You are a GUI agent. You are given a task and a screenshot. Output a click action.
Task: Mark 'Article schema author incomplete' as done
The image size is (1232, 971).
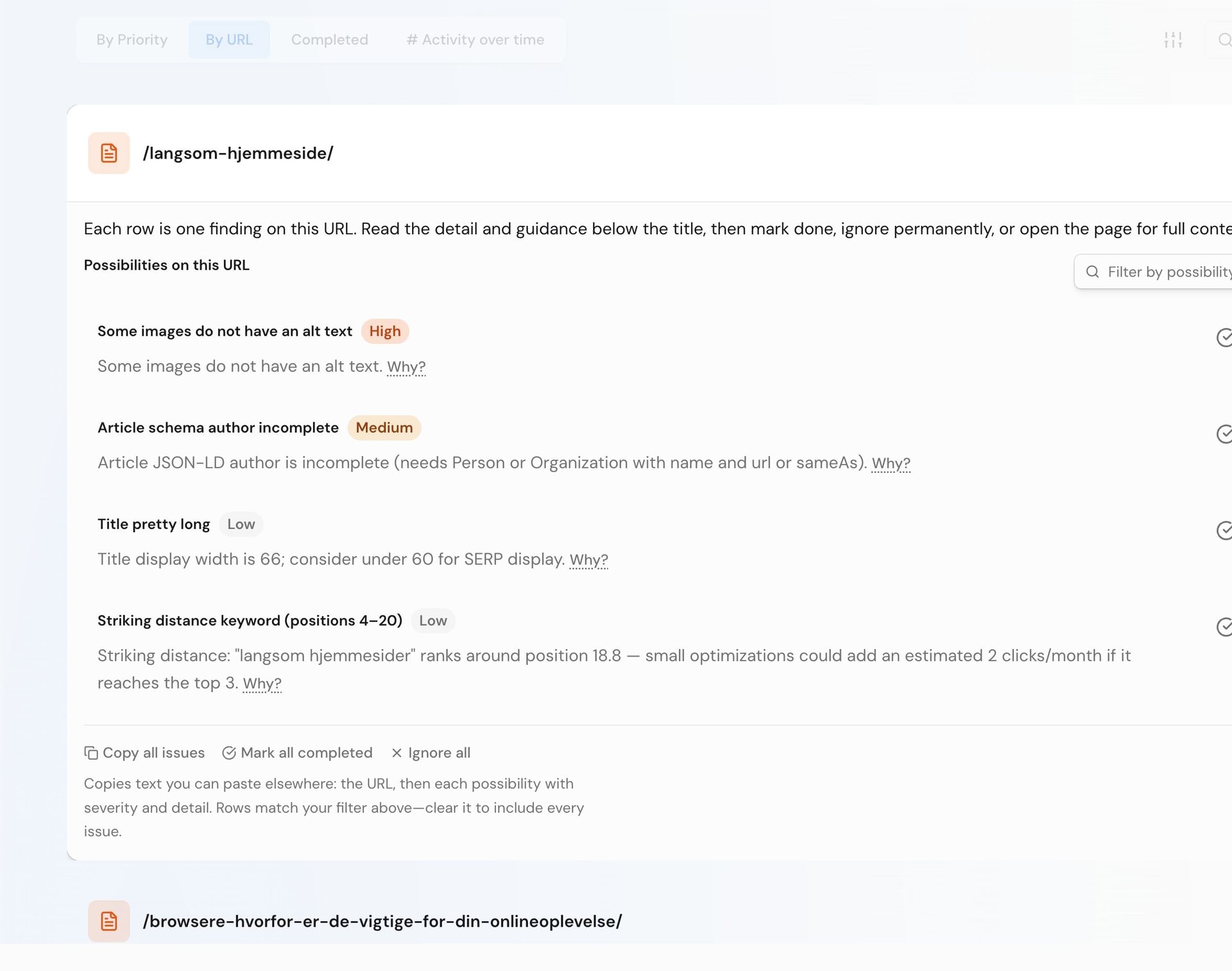tap(1224, 434)
